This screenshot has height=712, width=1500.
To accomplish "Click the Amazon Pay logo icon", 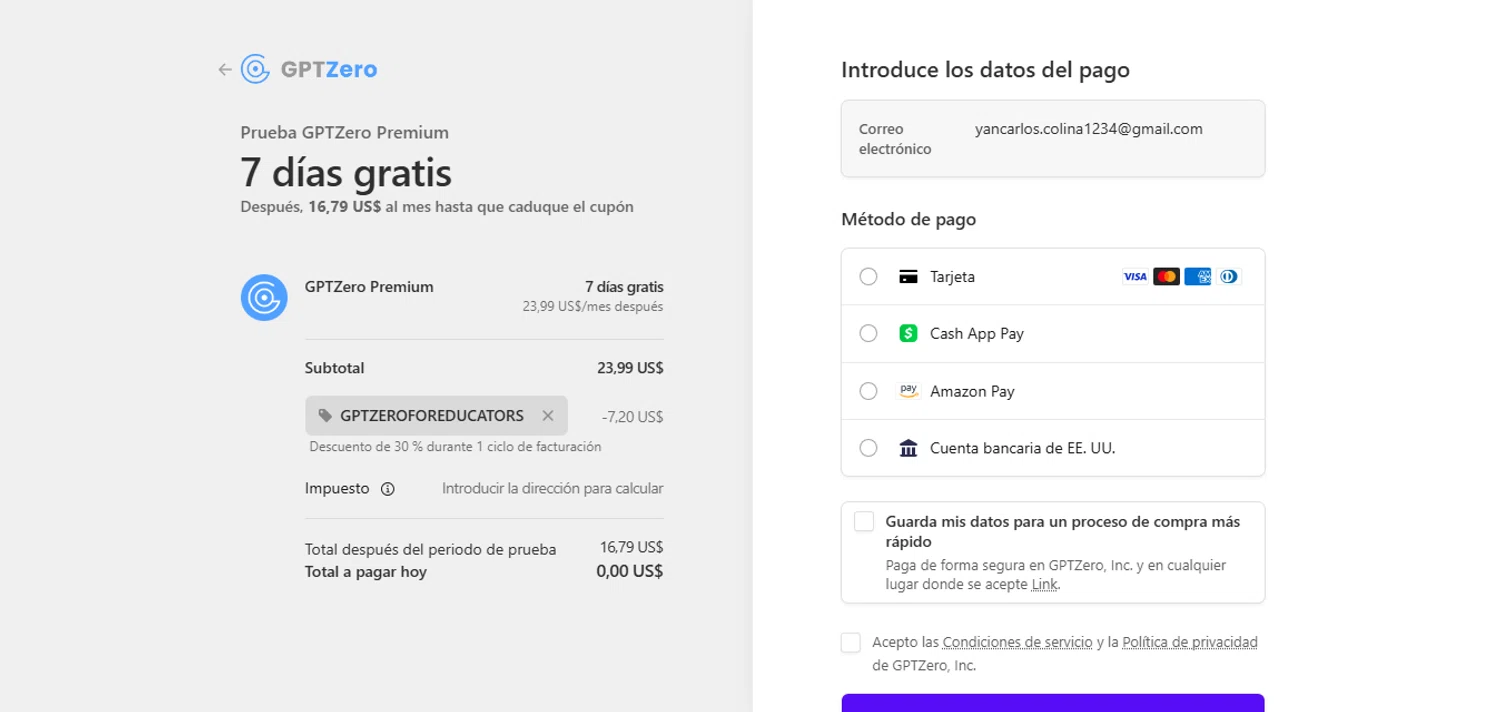I will pos(908,391).
